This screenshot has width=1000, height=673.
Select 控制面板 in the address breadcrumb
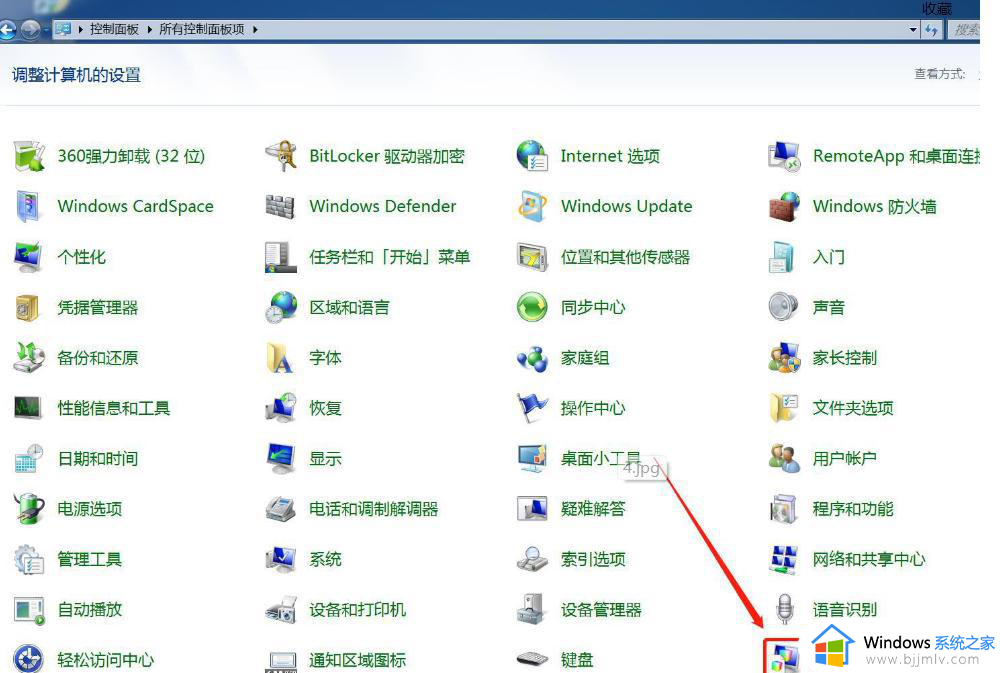pos(114,30)
